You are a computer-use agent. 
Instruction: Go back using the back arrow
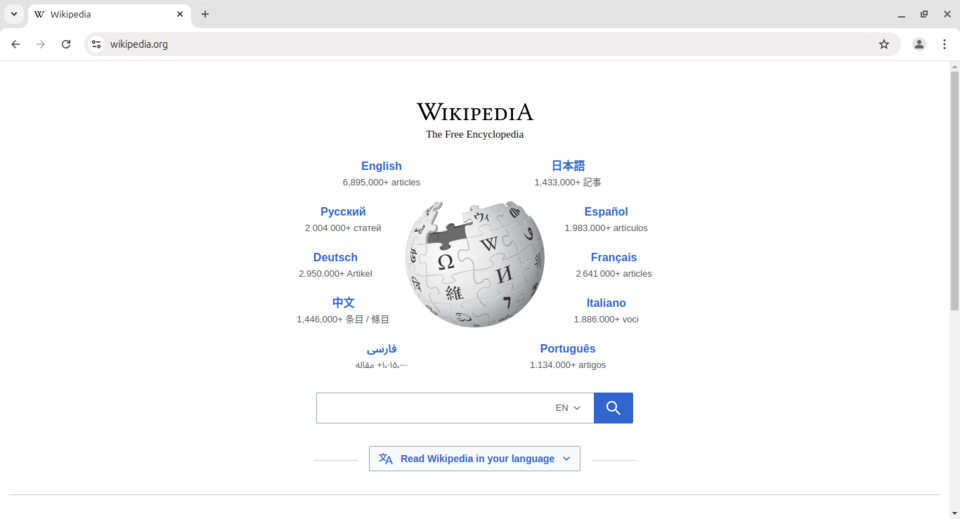click(x=15, y=44)
